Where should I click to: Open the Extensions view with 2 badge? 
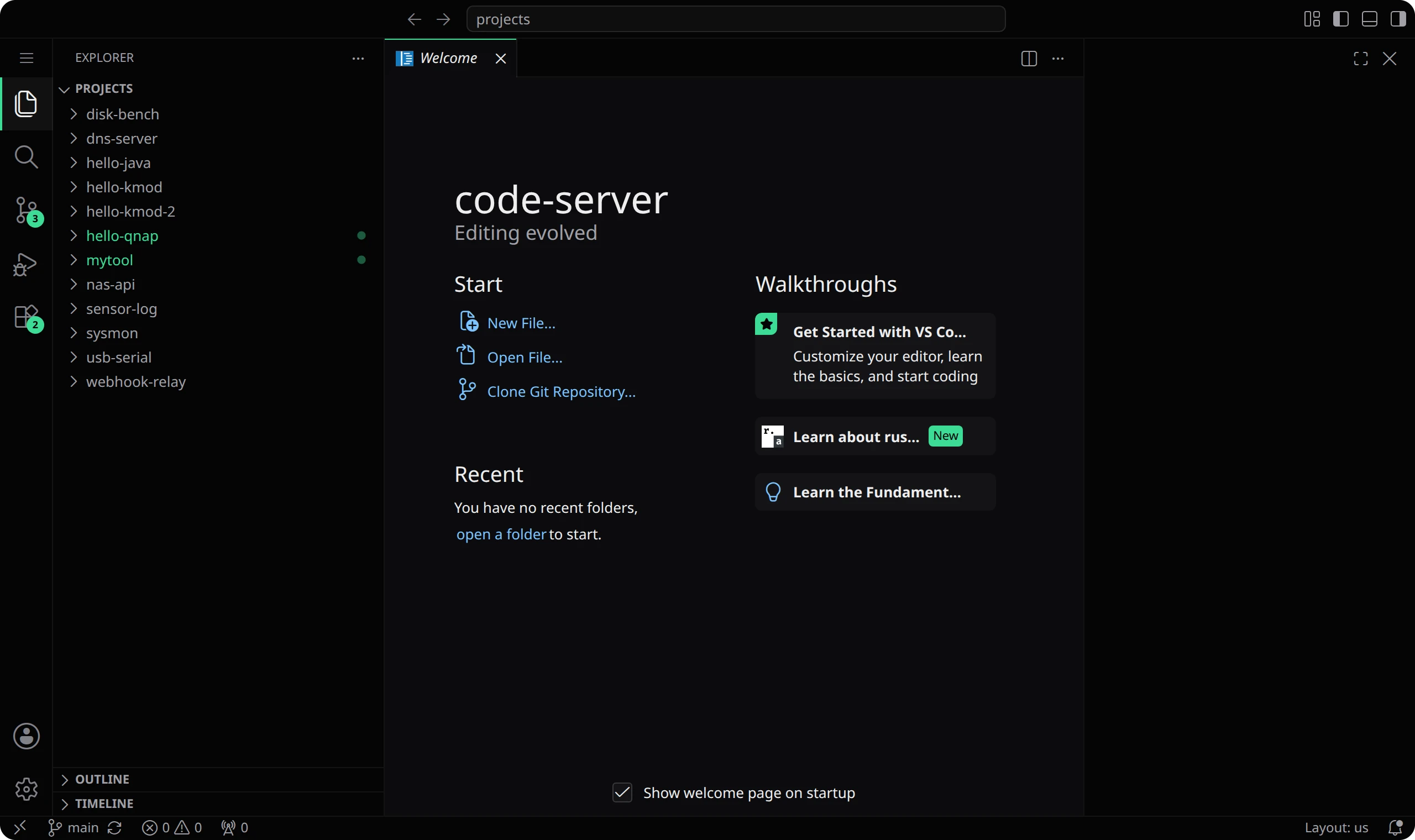click(x=27, y=318)
